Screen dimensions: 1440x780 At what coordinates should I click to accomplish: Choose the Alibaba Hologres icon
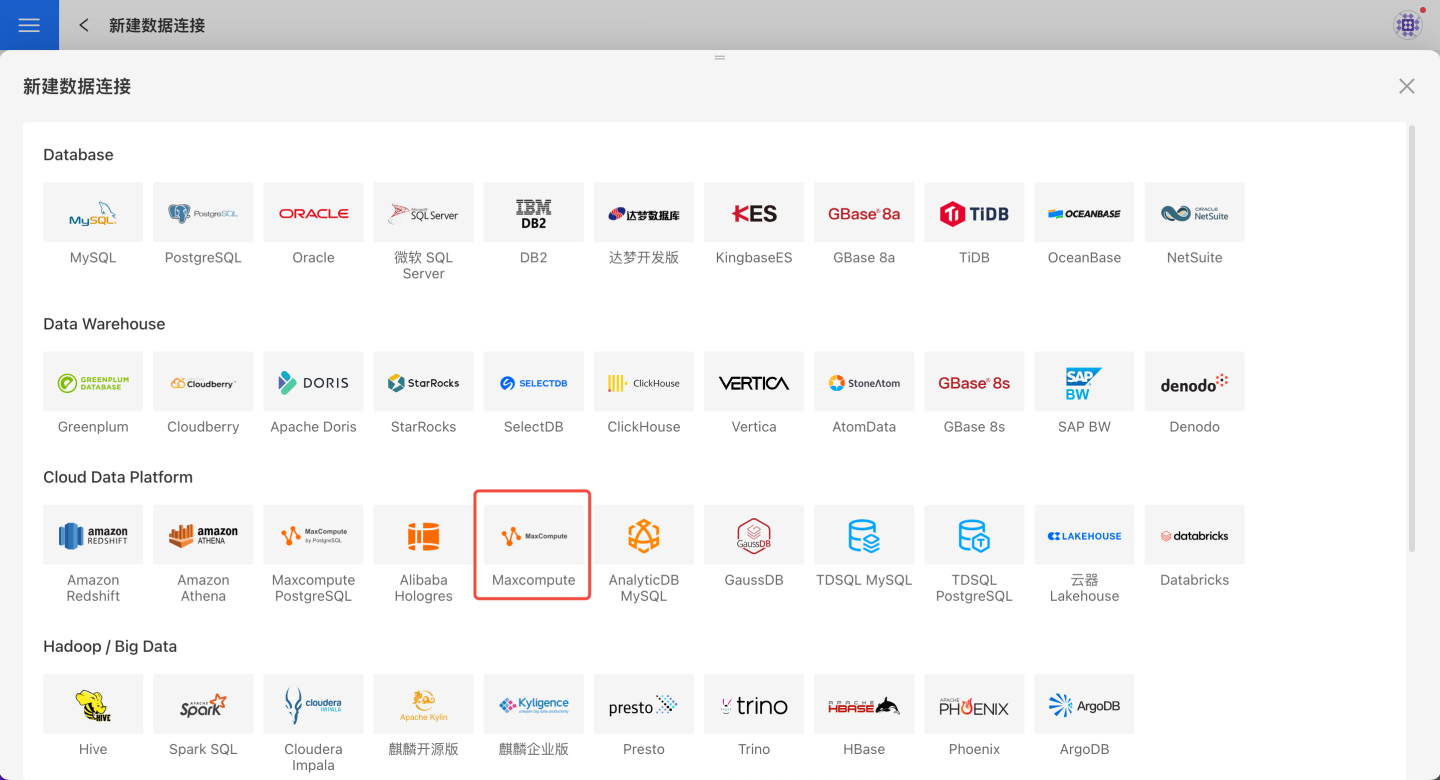[423, 536]
